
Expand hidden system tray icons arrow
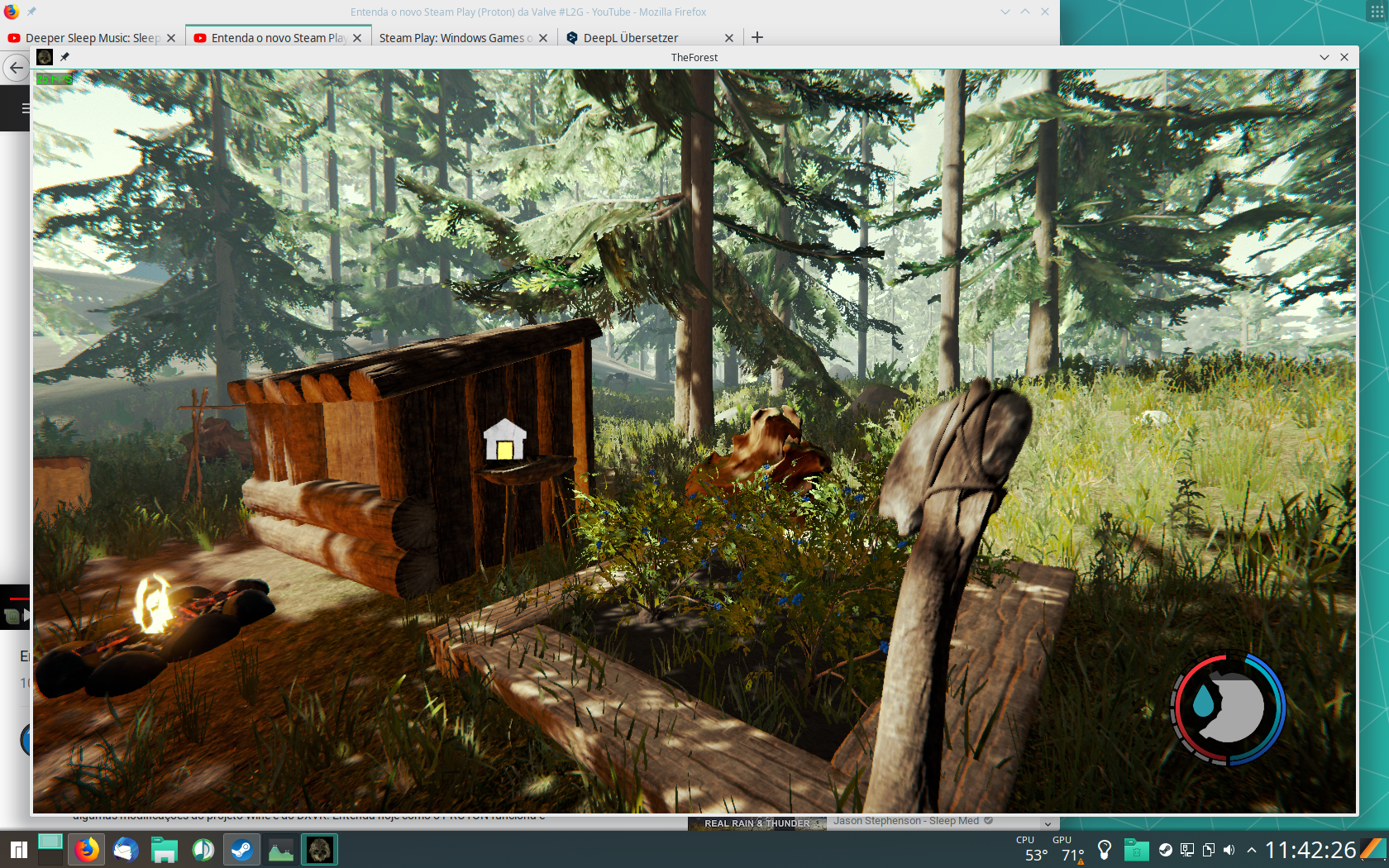click(1251, 850)
